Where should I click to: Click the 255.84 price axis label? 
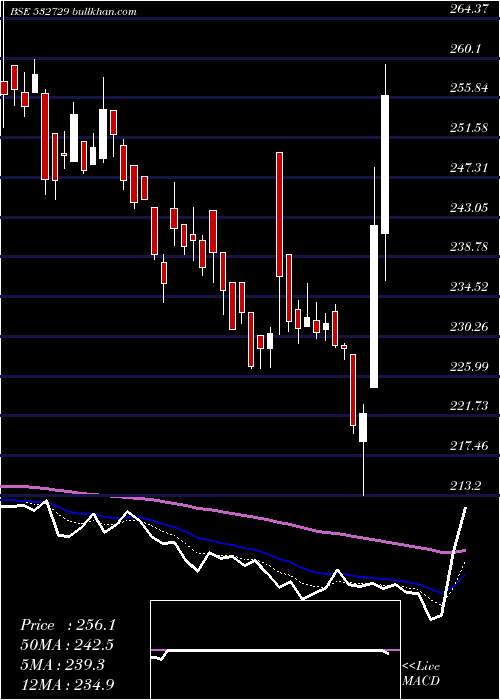(469, 88)
